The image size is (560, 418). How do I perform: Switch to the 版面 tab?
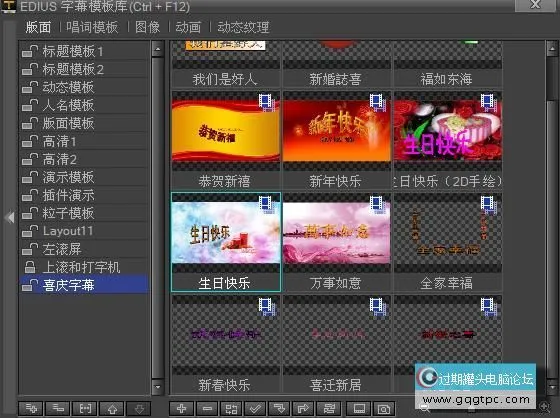click(x=38, y=27)
